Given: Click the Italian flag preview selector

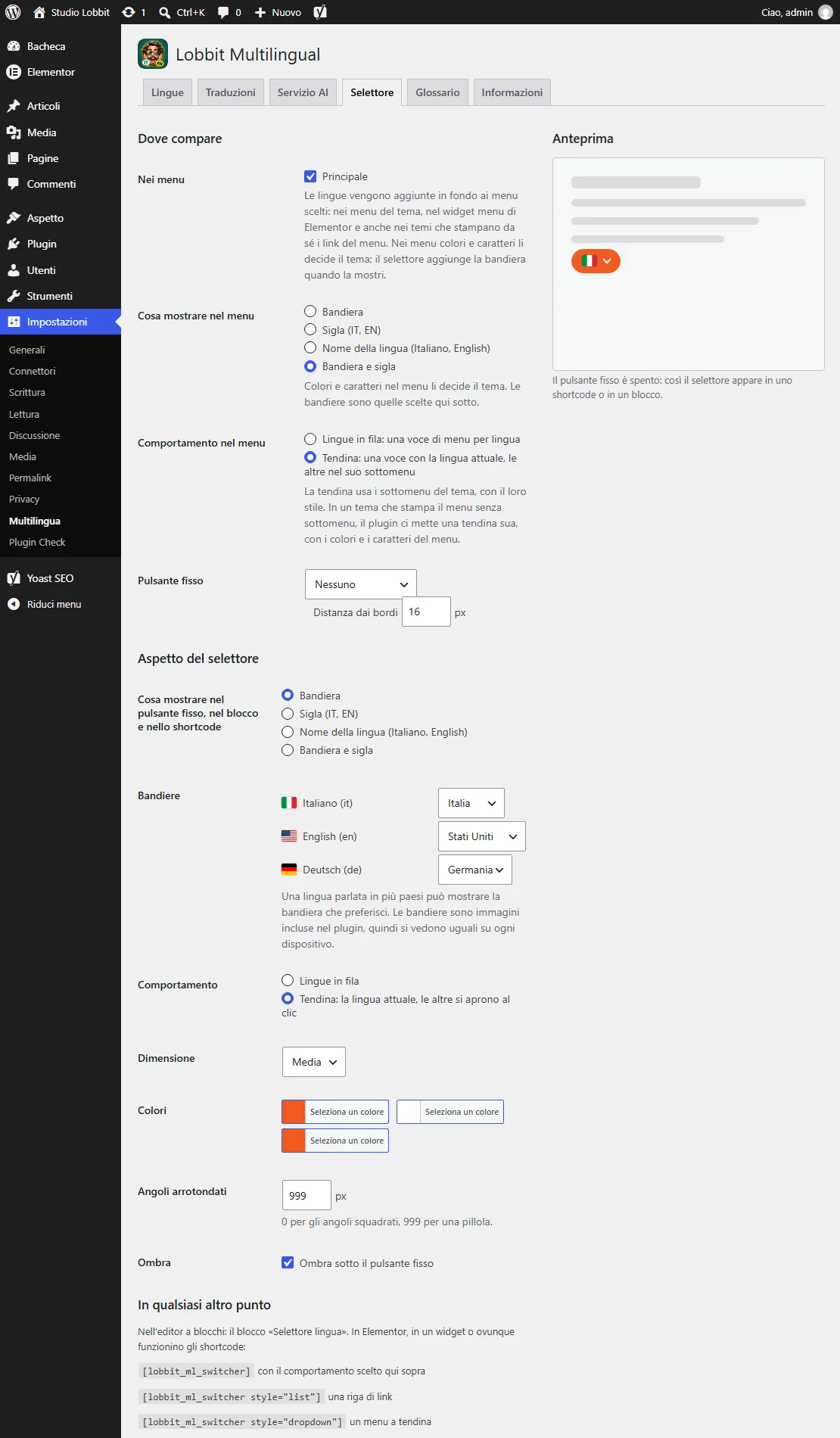Looking at the screenshot, I should click(596, 260).
